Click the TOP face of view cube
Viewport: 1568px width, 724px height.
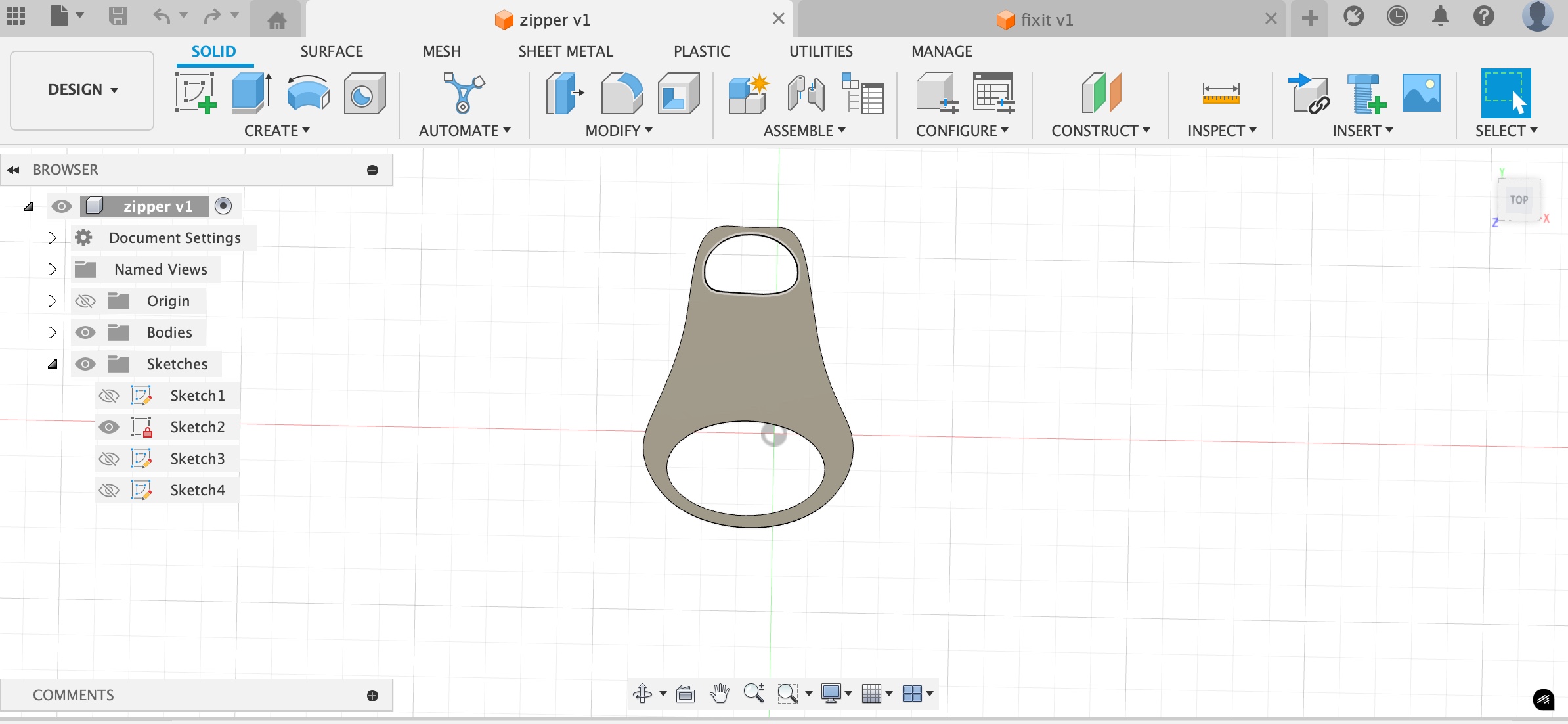click(1518, 200)
